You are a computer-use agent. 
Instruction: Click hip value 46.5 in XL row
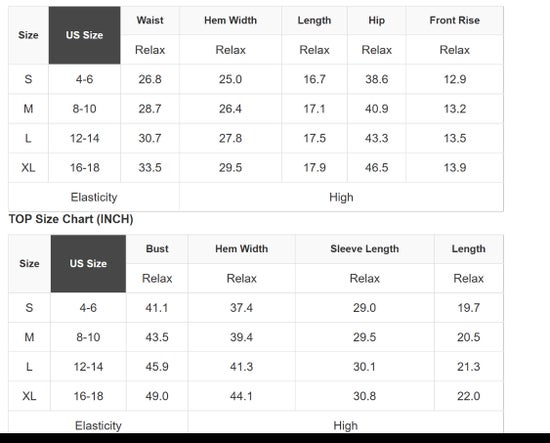pos(376,168)
